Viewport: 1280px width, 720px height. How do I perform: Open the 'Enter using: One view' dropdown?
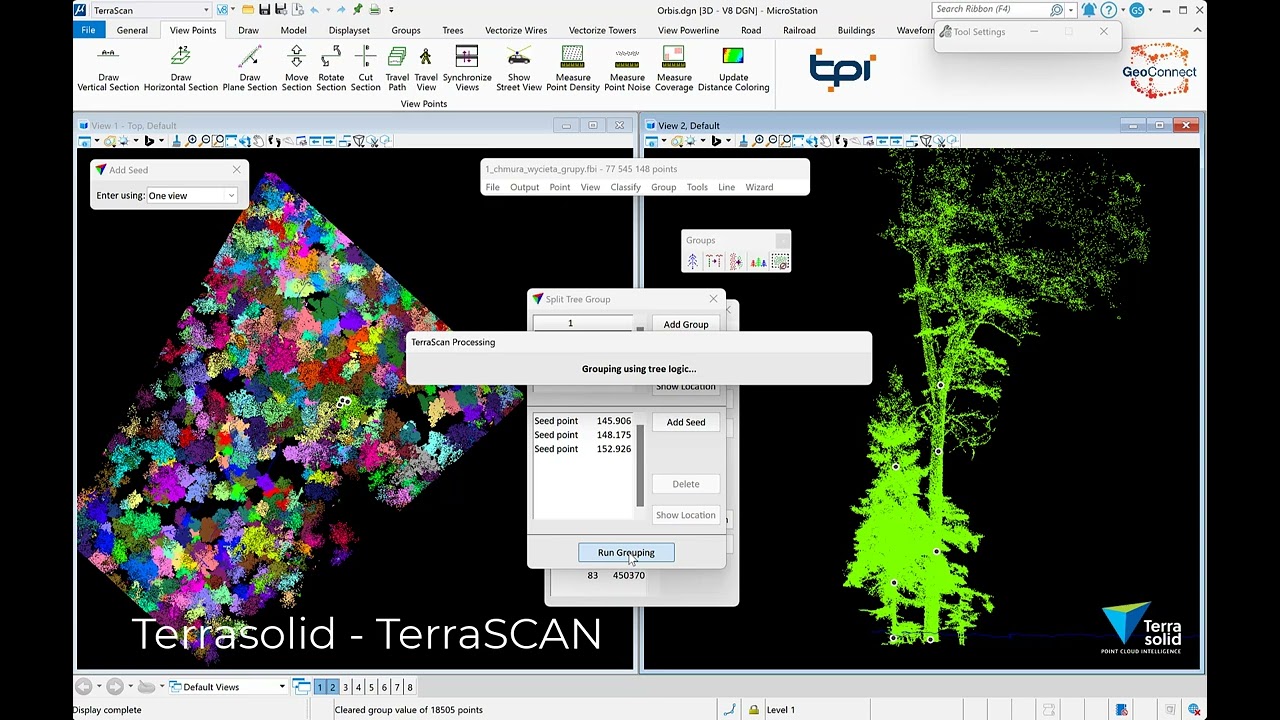[191, 196]
